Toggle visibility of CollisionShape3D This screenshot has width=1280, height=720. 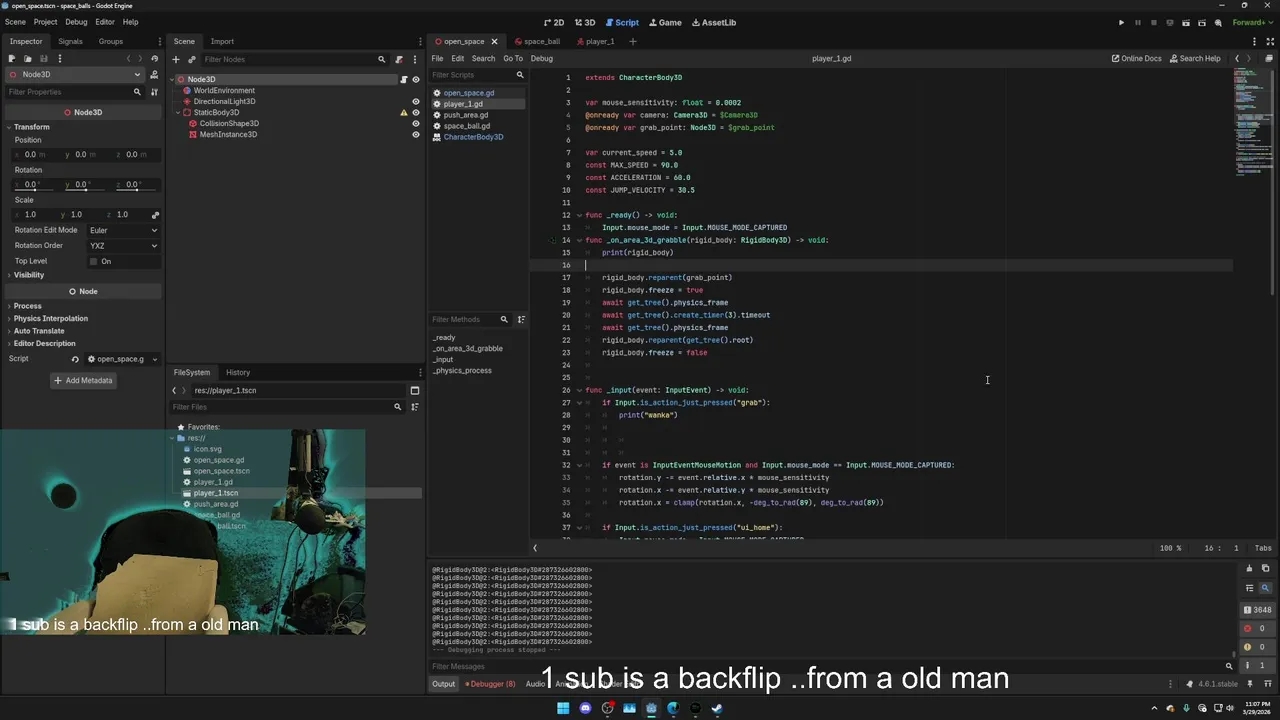click(x=416, y=123)
